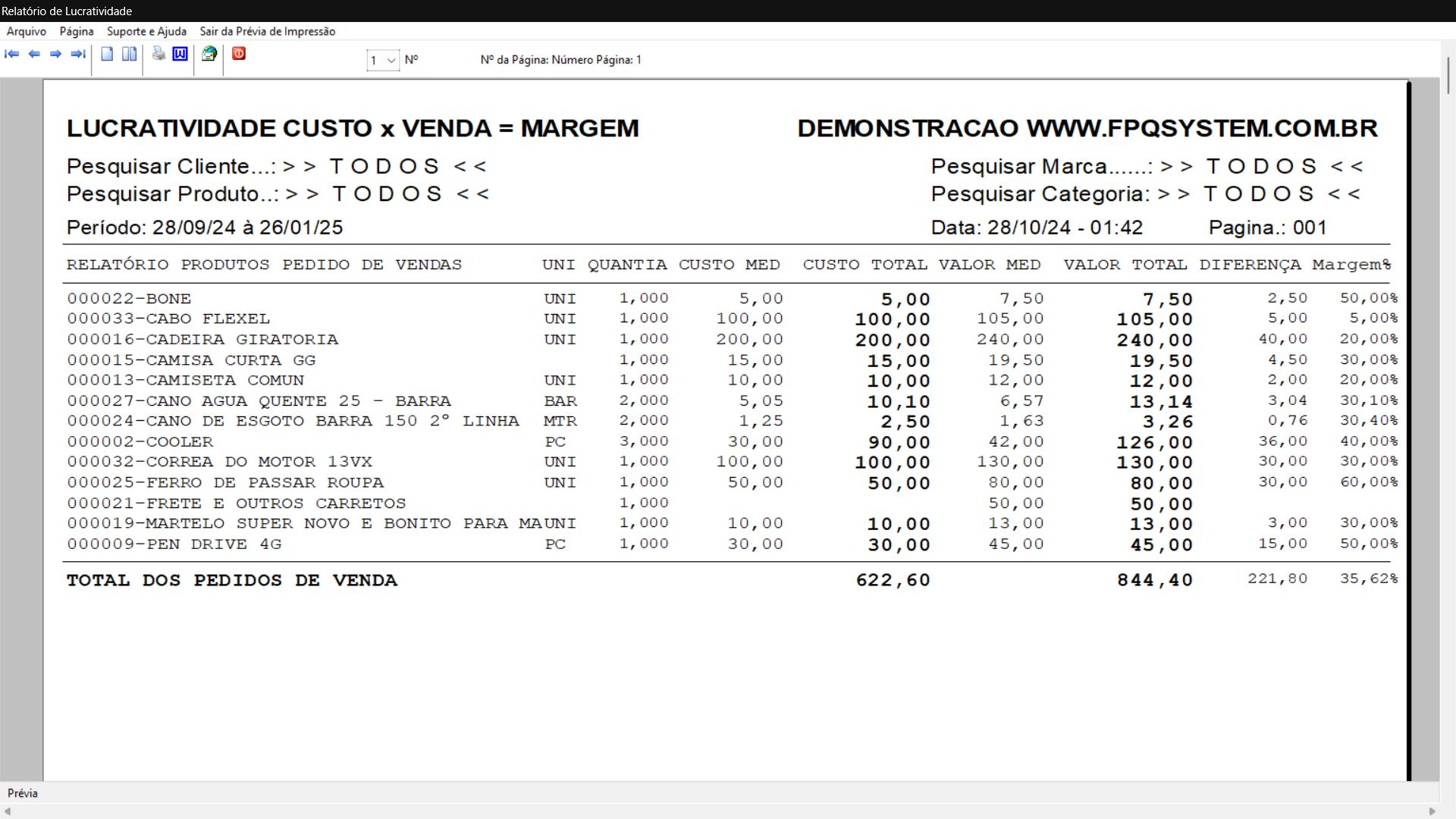Screen dimensions: 1456x819
Task: Click Nº da Página status label
Action: (x=560, y=60)
